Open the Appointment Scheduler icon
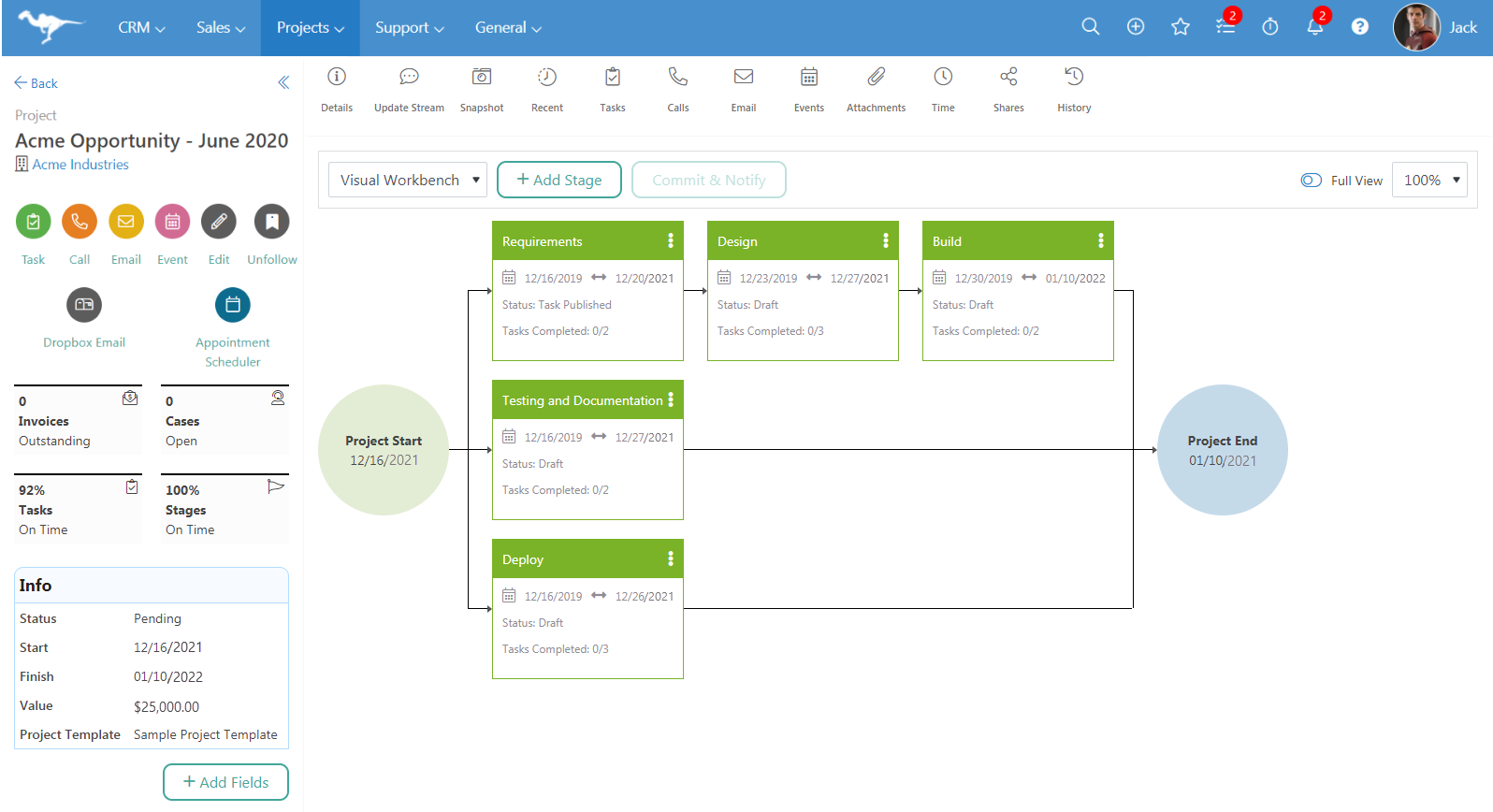The image size is (1493, 812). (233, 305)
